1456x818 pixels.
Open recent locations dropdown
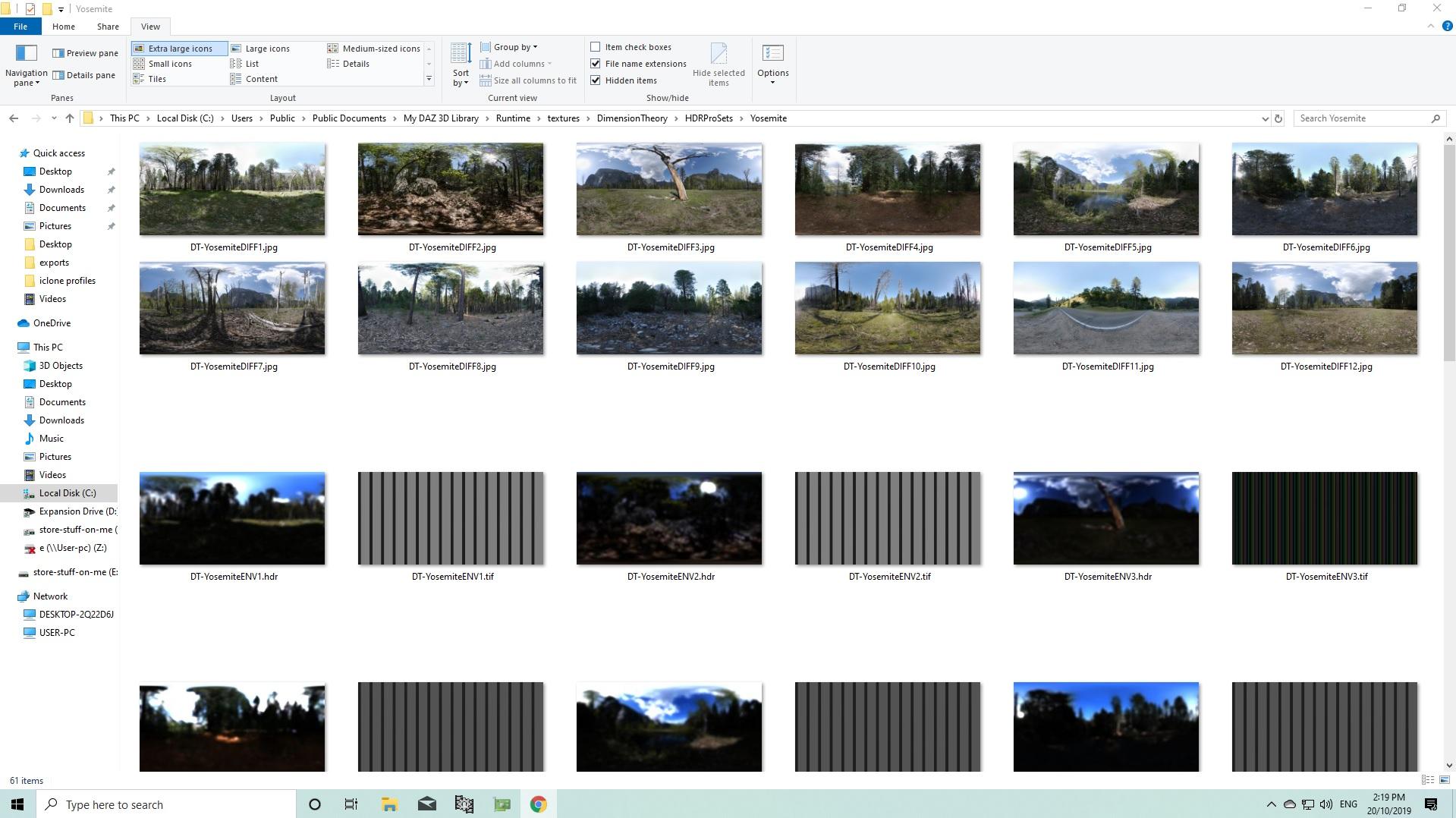coord(54,118)
